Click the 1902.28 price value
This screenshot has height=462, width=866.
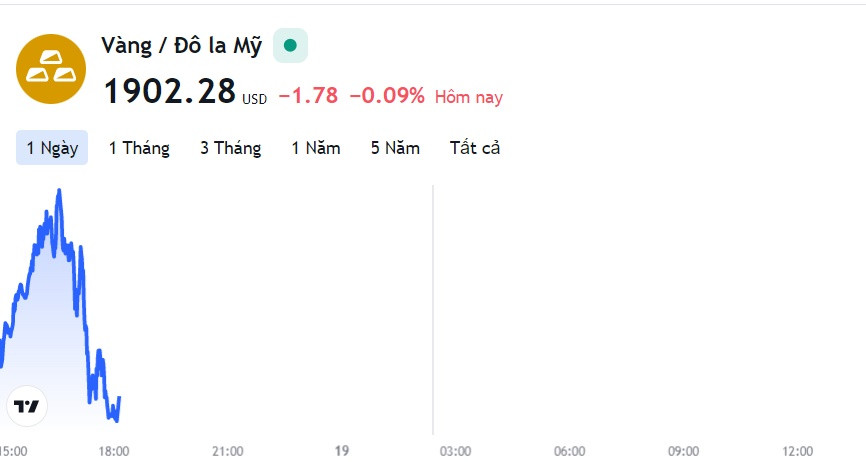pyautogui.click(x=170, y=91)
